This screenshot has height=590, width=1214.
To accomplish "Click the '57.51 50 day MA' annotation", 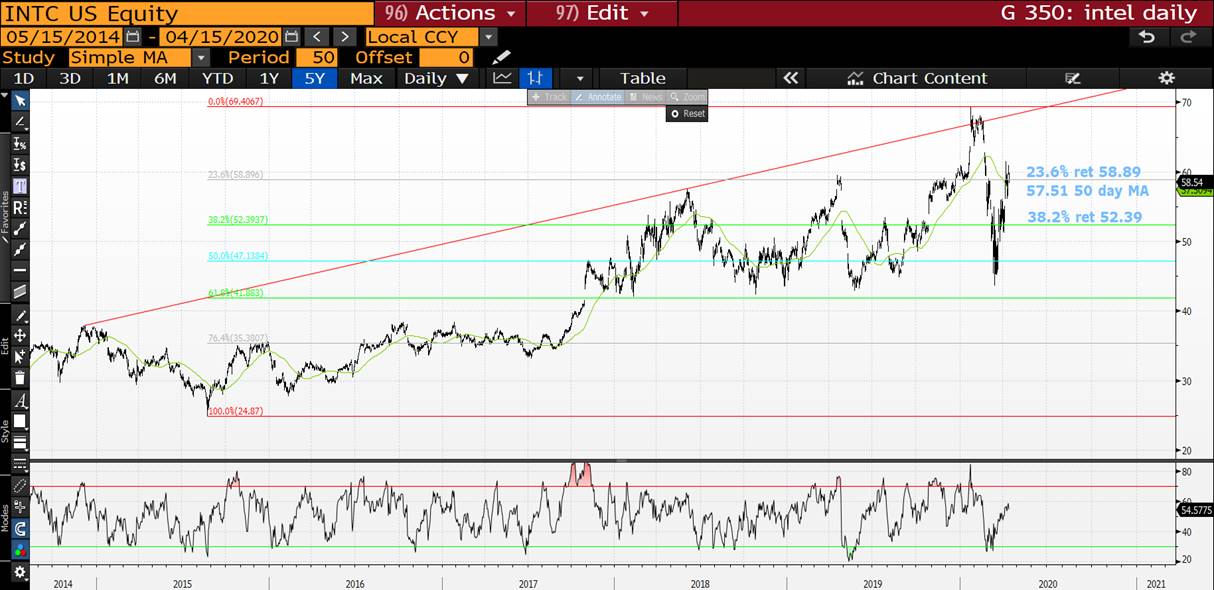I will pyautogui.click(x=1087, y=190).
